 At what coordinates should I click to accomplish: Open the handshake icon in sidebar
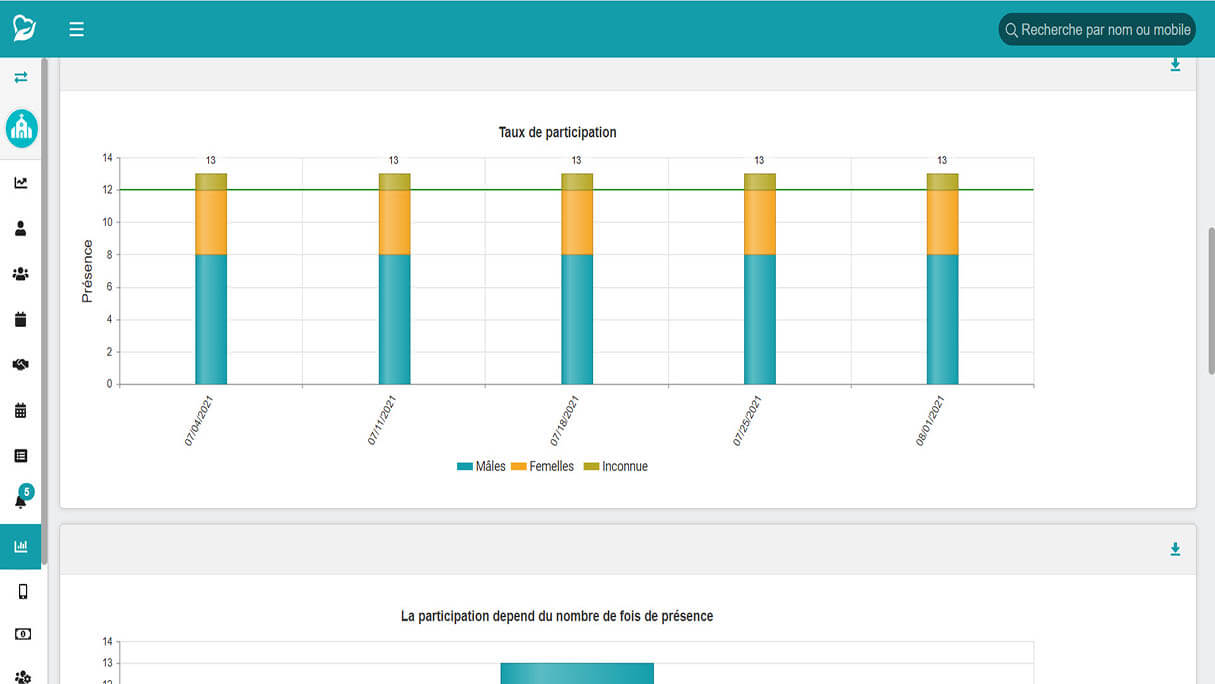(21, 365)
